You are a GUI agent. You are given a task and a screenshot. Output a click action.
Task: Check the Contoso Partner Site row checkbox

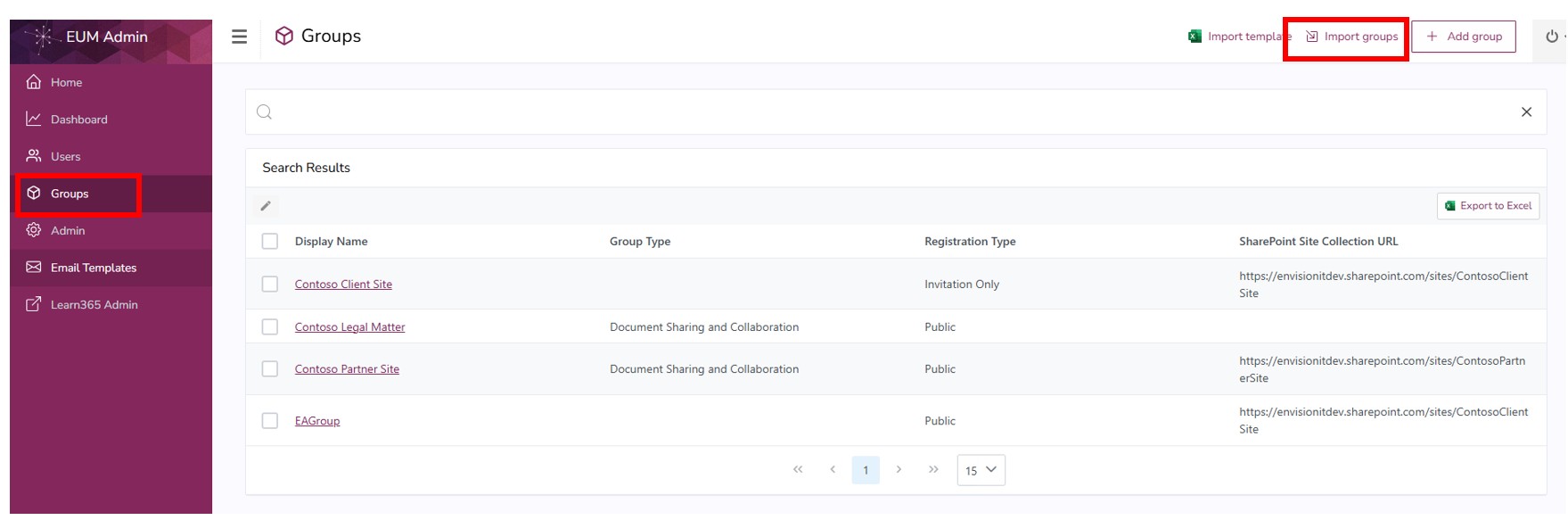coord(270,369)
